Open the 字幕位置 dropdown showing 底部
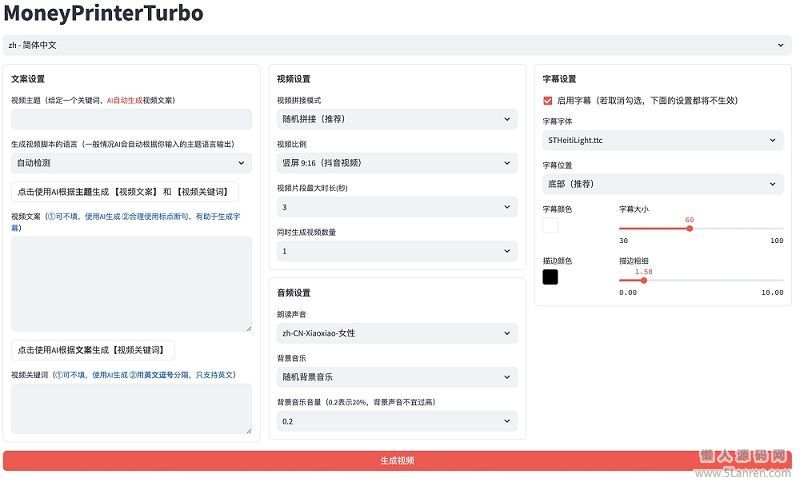This screenshot has height=482, width=800. tap(663, 184)
